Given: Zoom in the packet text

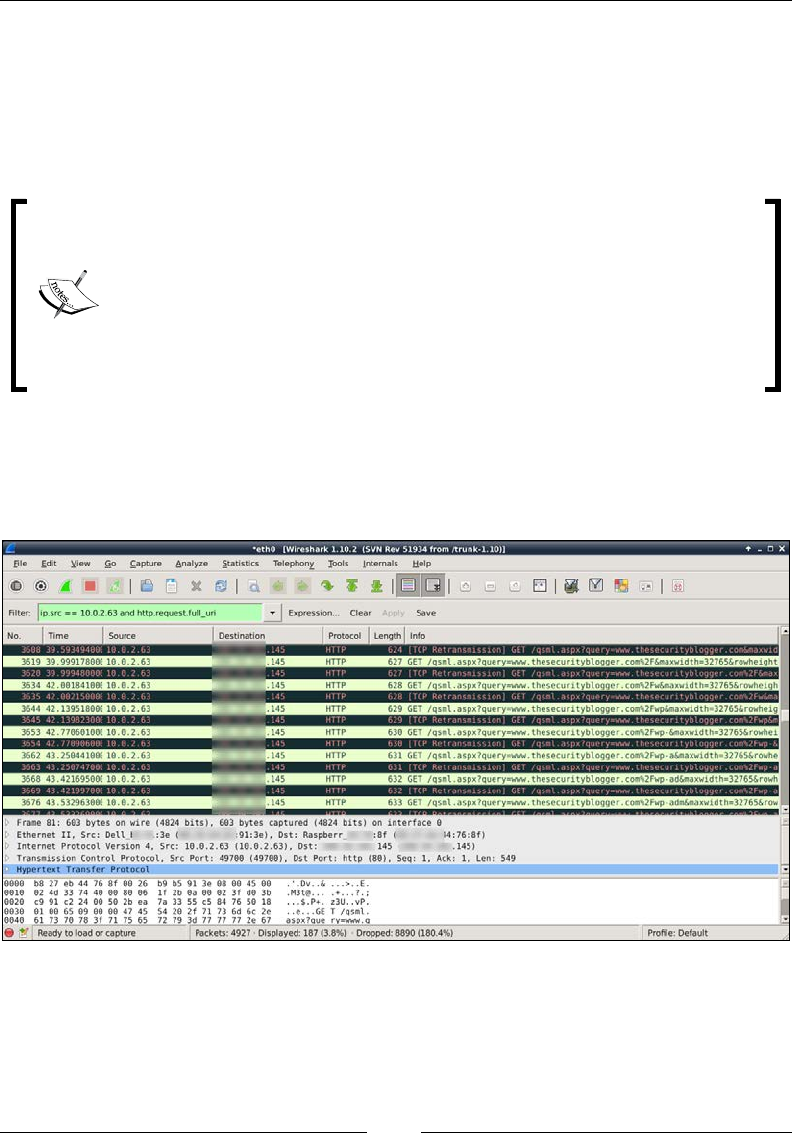Looking at the screenshot, I should 466,586.
